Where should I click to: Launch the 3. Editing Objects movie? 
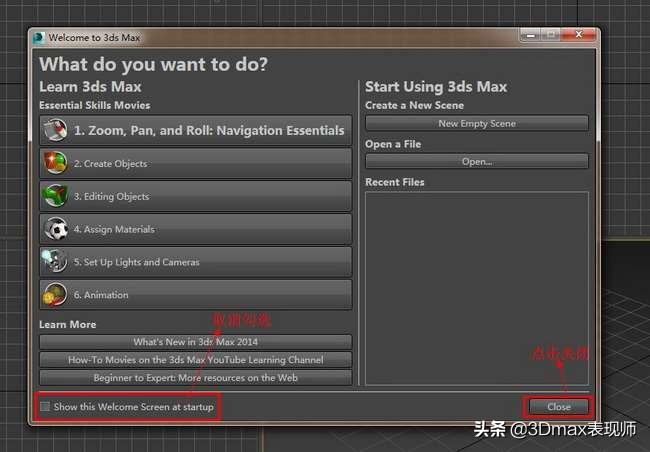[x=196, y=196]
